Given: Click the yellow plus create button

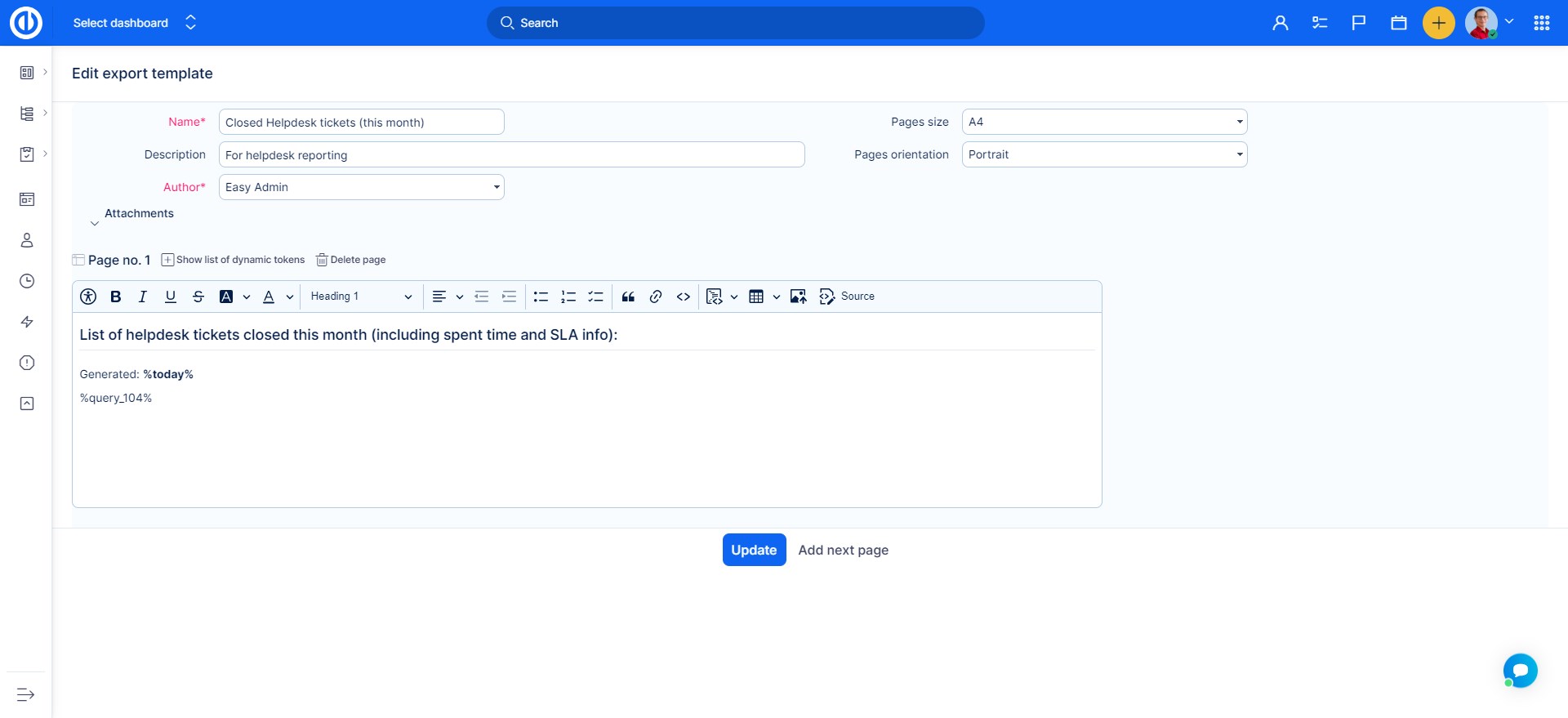Looking at the screenshot, I should pyautogui.click(x=1438, y=23).
